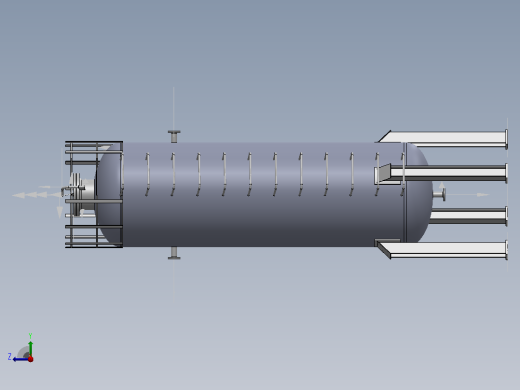Select the lowermost support leg

tap(443, 250)
